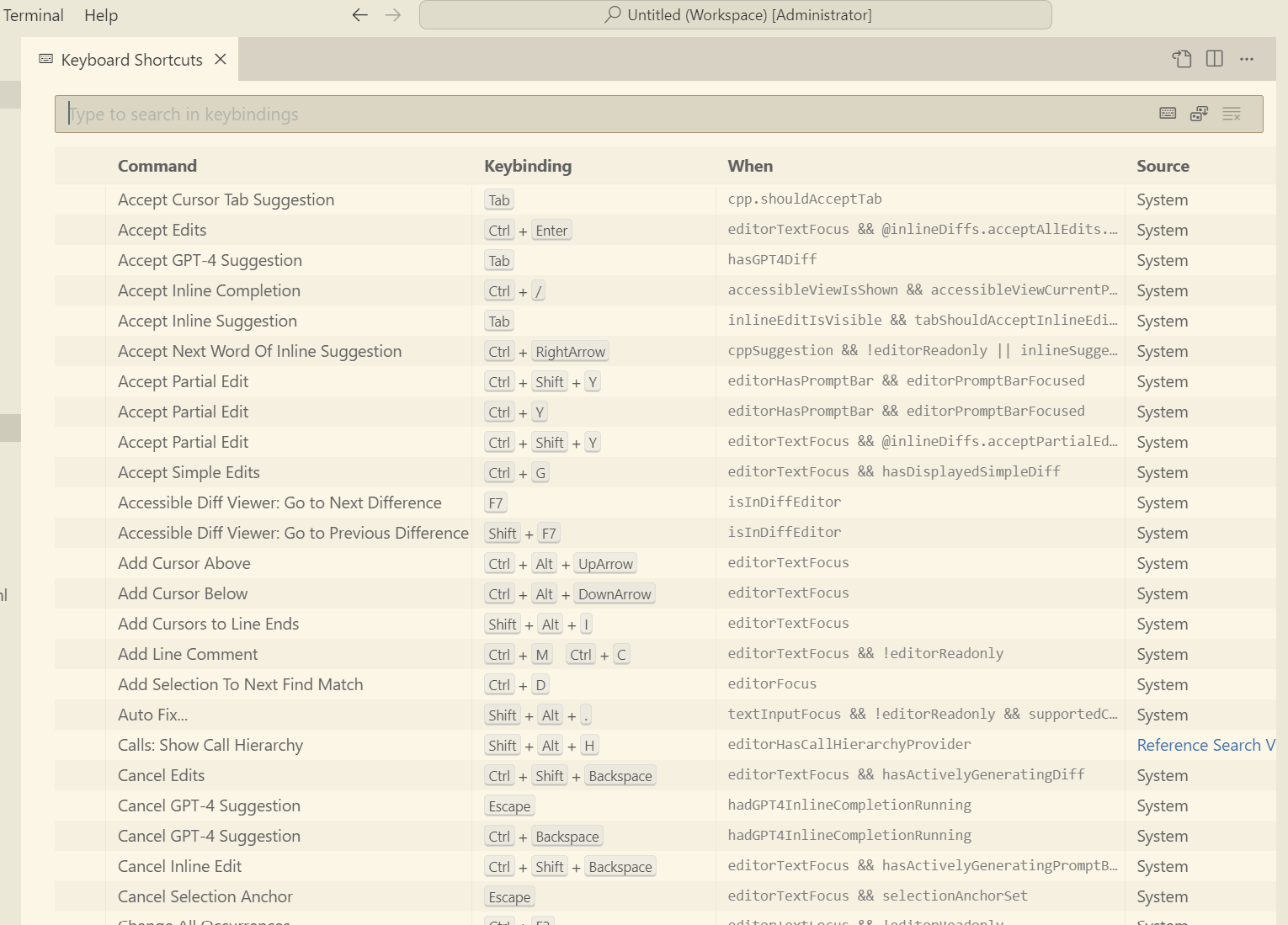Select the Accept Inline Completion row
This screenshot has height=925, width=1288.
point(665,290)
